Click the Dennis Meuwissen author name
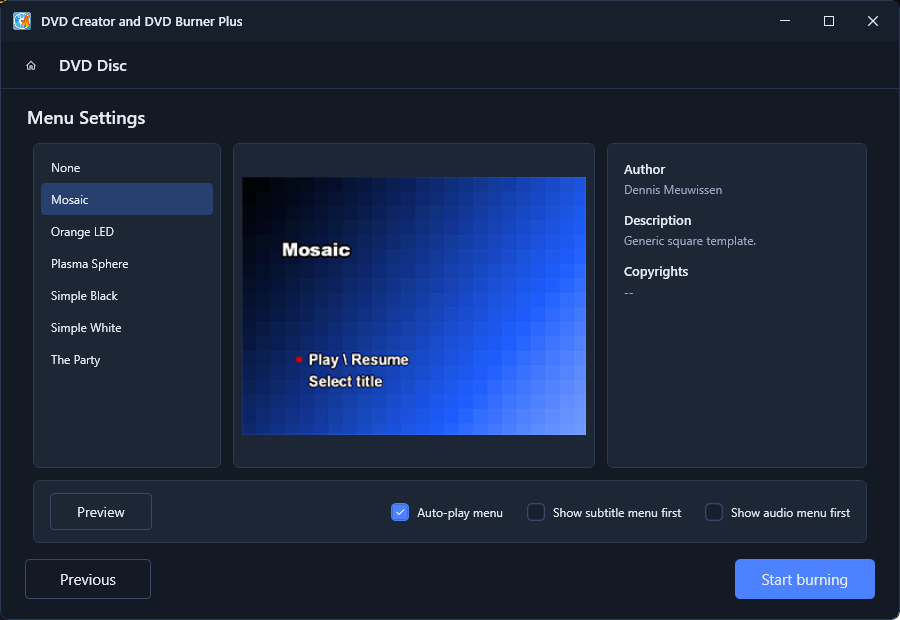 [x=673, y=190]
